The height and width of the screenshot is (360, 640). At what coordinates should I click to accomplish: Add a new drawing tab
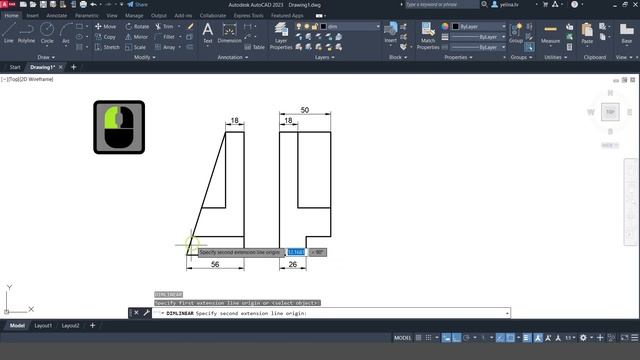[73, 67]
